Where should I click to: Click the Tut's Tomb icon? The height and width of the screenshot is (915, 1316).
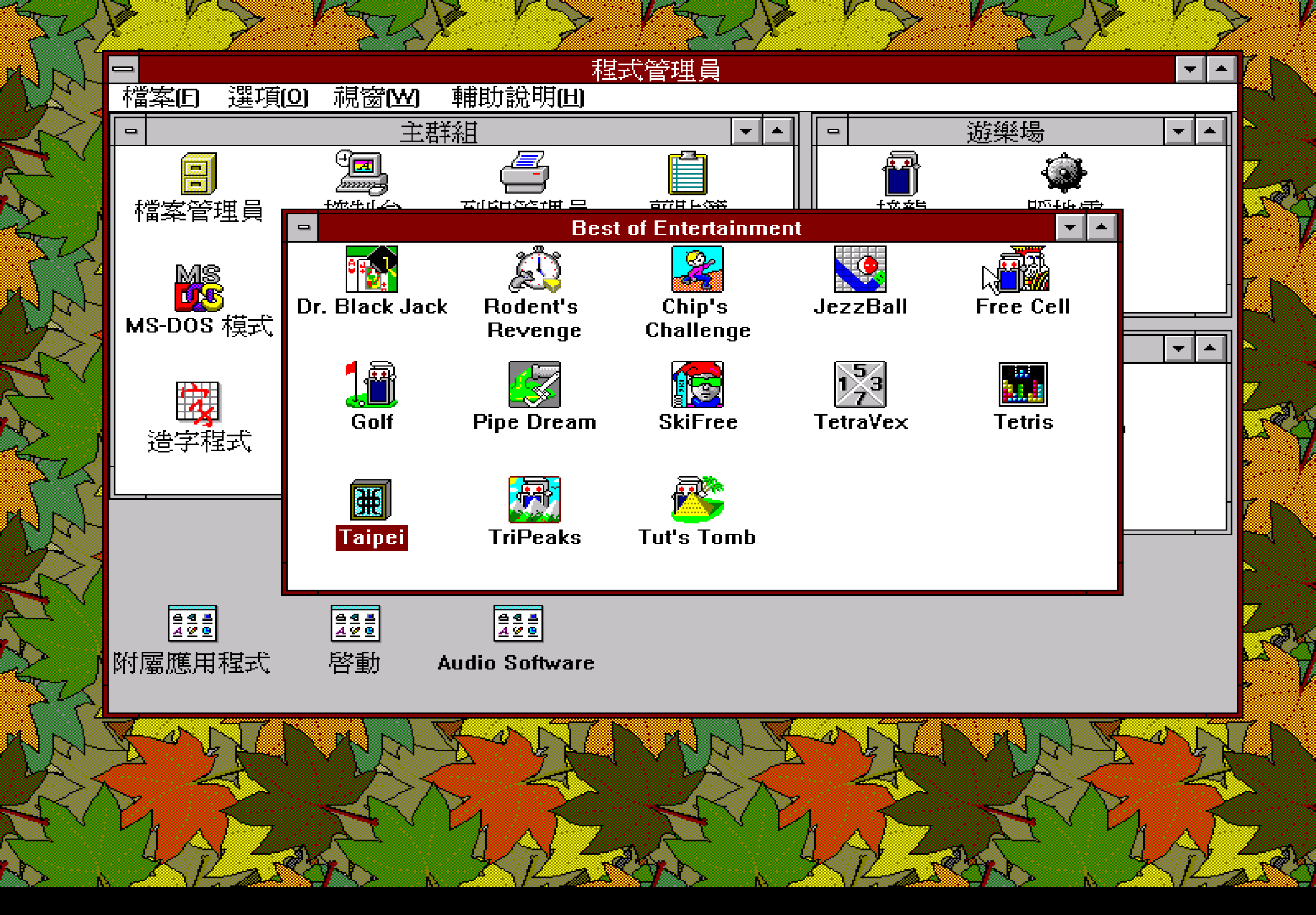point(697,499)
